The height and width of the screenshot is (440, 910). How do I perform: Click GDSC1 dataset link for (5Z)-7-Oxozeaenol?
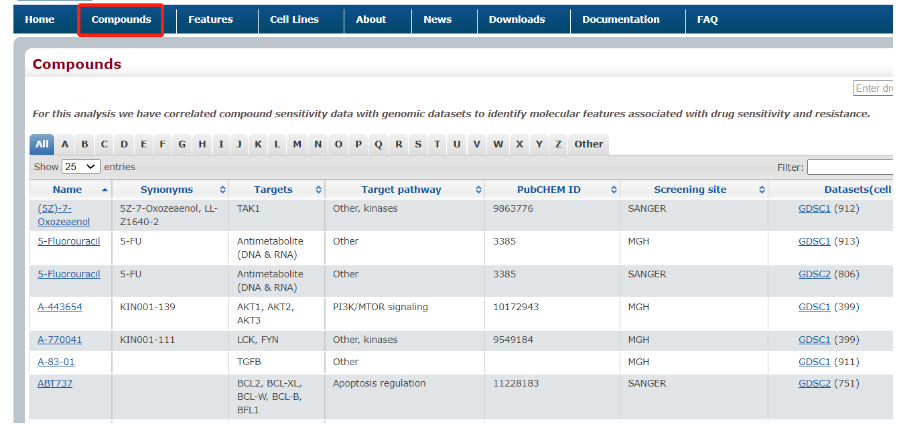[814, 209]
